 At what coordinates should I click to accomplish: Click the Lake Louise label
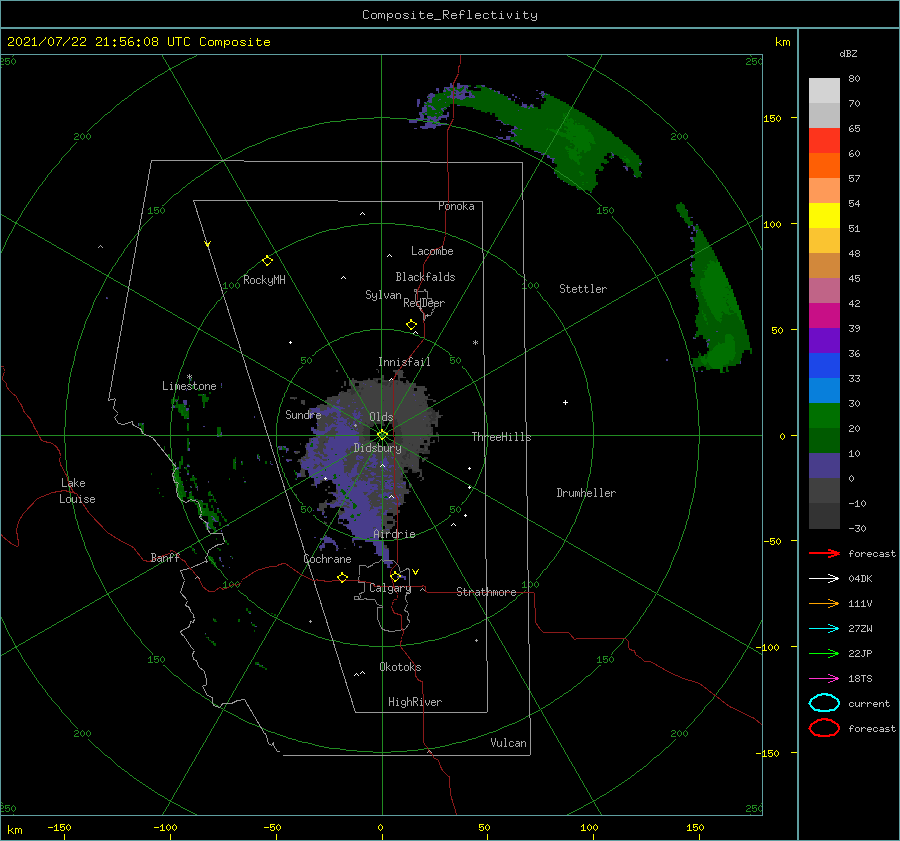[77, 491]
